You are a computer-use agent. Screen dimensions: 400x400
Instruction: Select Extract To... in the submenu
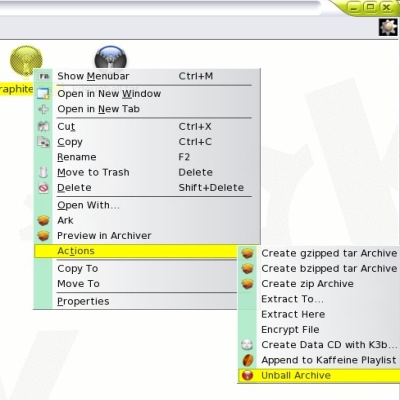pyautogui.click(x=319, y=299)
